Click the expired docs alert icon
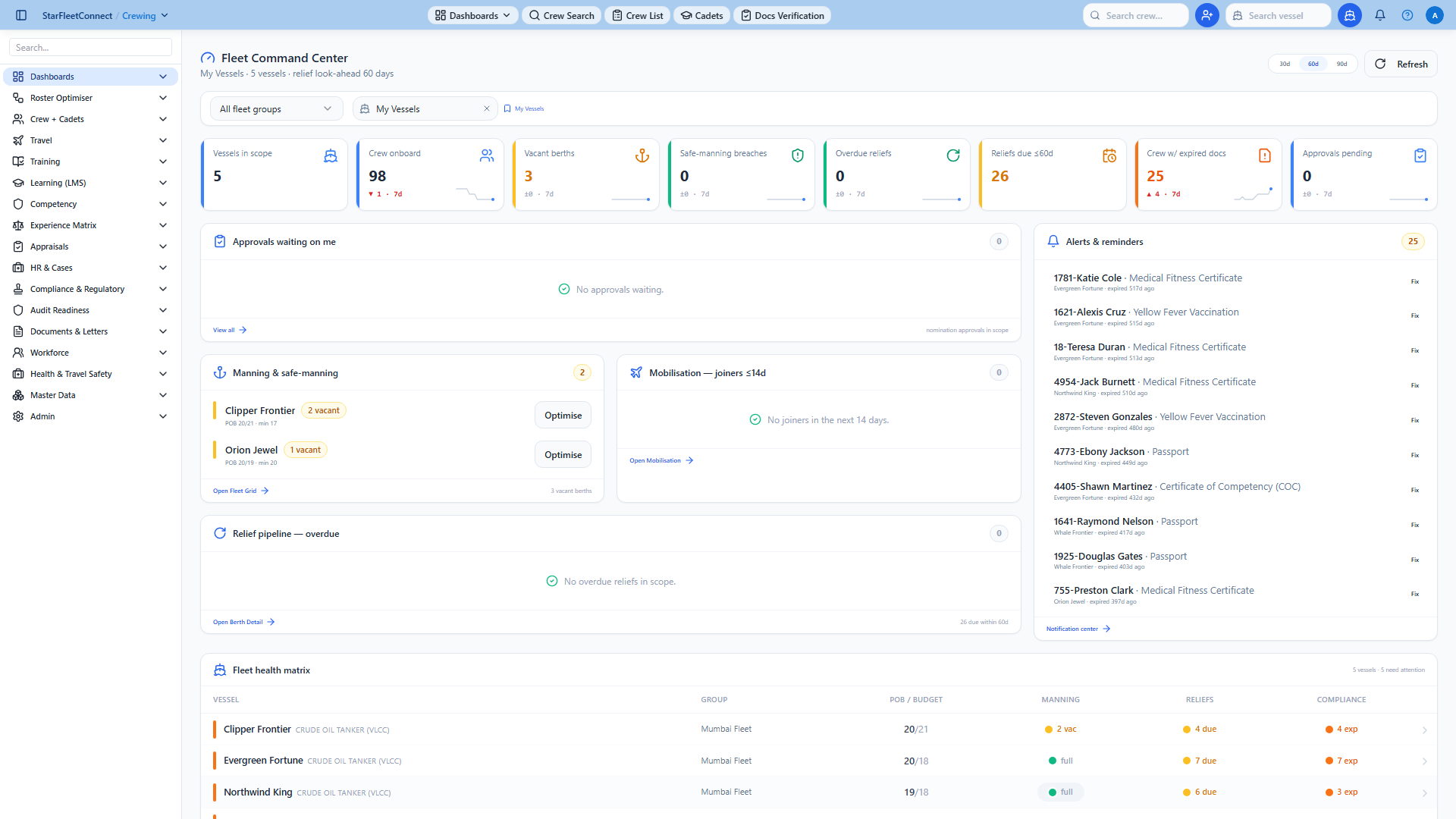The height and width of the screenshot is (819, 1456). pos(1265,155)
